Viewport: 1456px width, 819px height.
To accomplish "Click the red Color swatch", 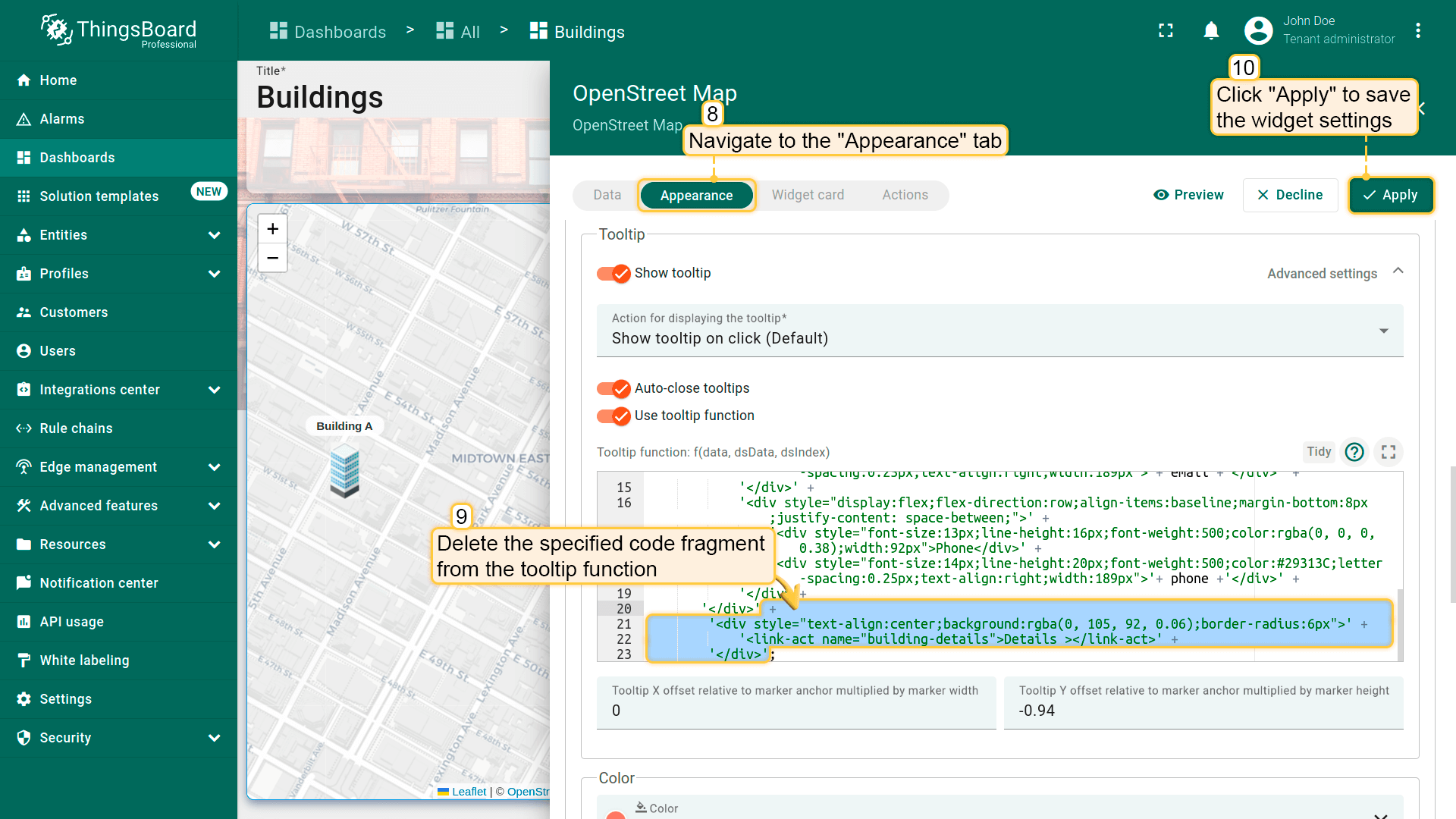I will pyautogui.click(x=616, y=814).
